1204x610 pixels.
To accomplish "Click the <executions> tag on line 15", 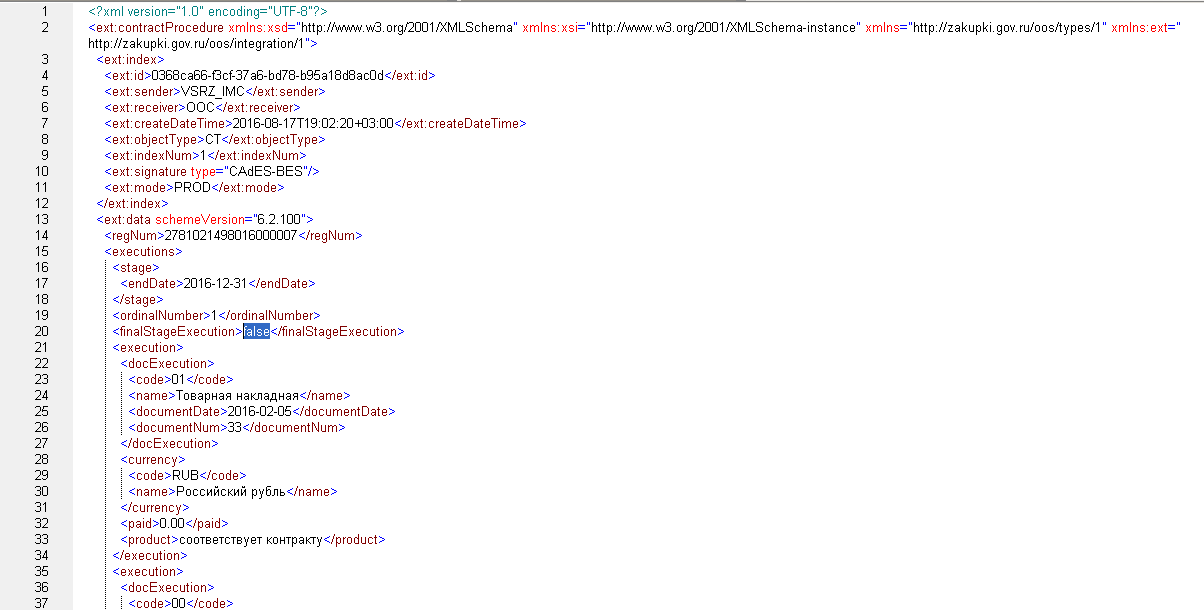I will 143,251.
